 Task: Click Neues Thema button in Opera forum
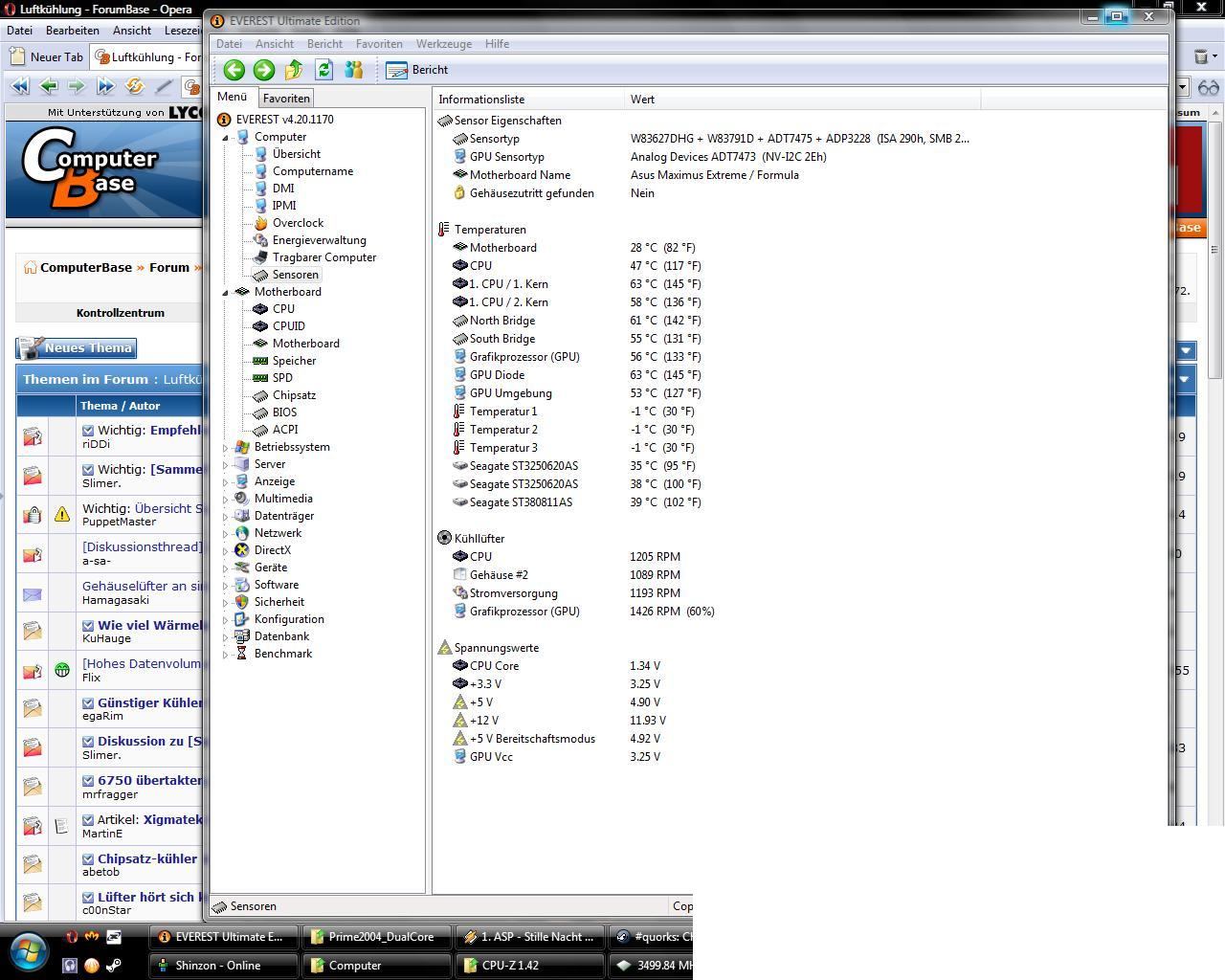76,348
